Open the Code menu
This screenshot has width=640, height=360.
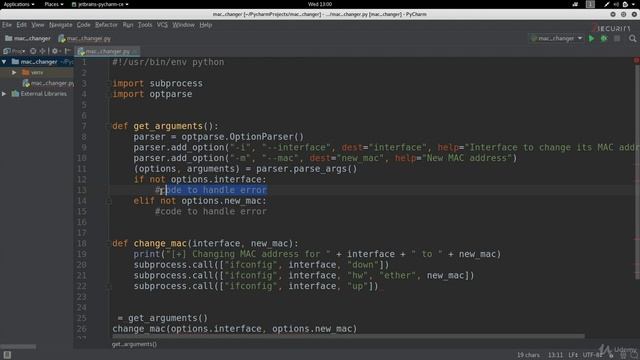(x=83, y=25)
